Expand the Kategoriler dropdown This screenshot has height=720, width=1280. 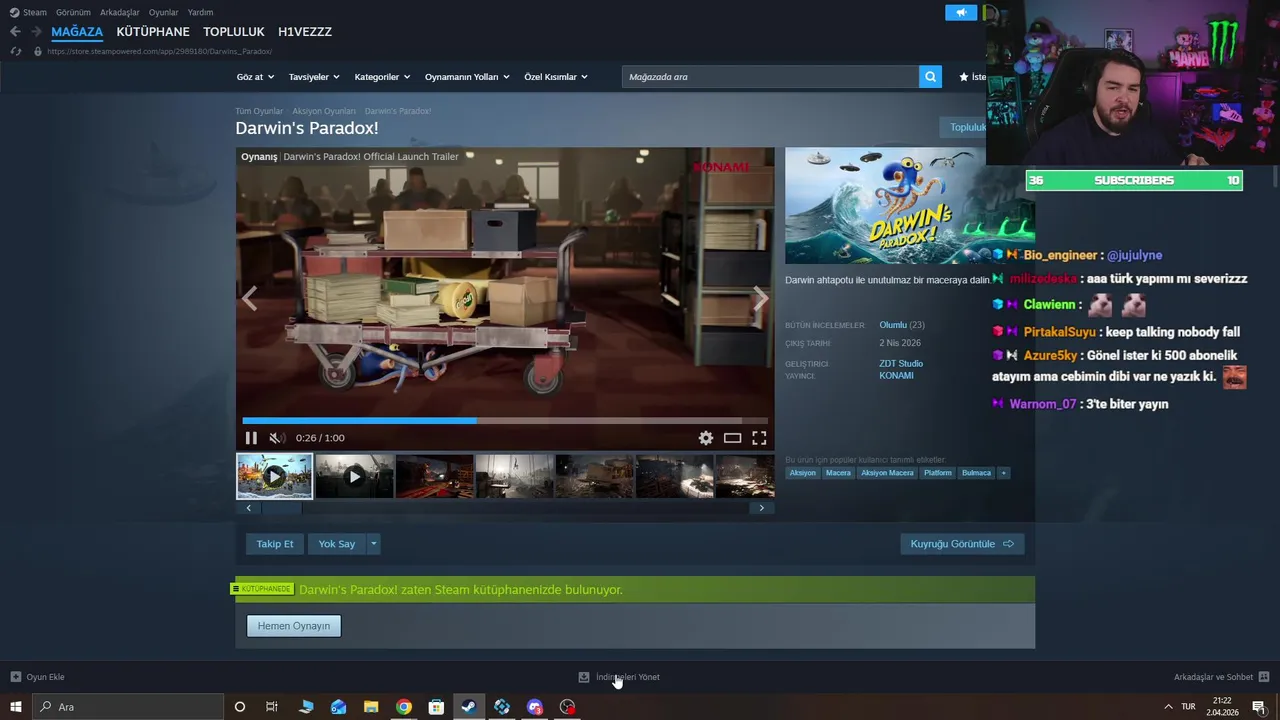[382, 77]
